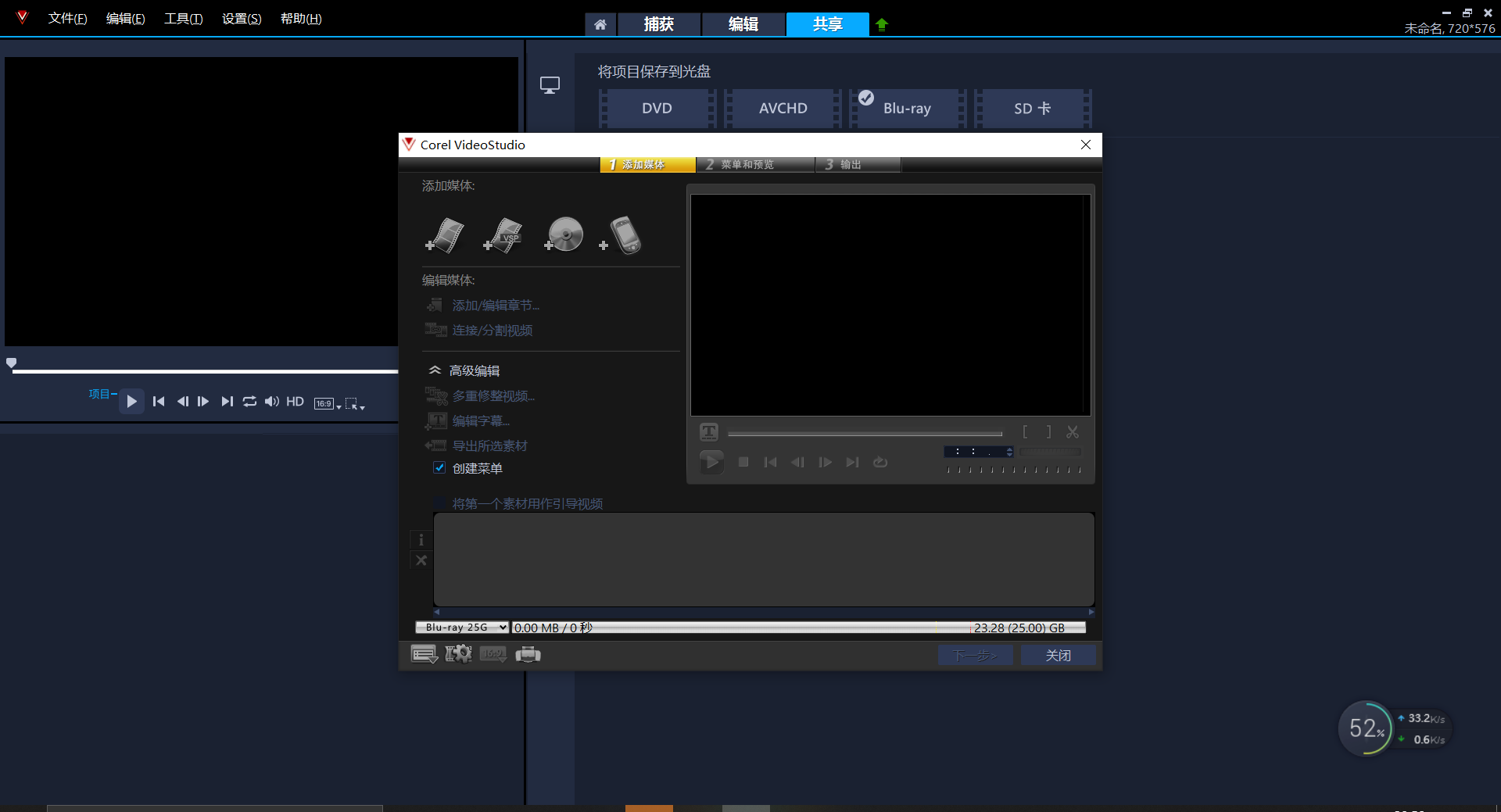Click 添加/编辑章节... link
The height and width of the screenshot is (812, 1501).
[x=496, y=305]
